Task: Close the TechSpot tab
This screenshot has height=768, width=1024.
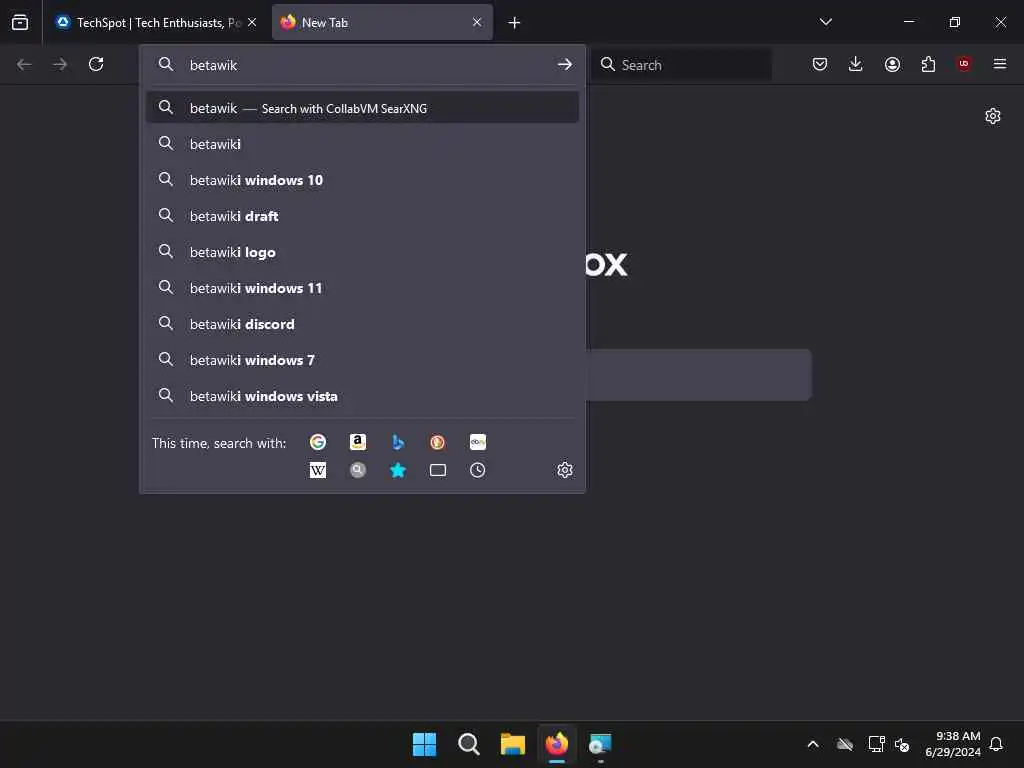Action: point(252,22)
